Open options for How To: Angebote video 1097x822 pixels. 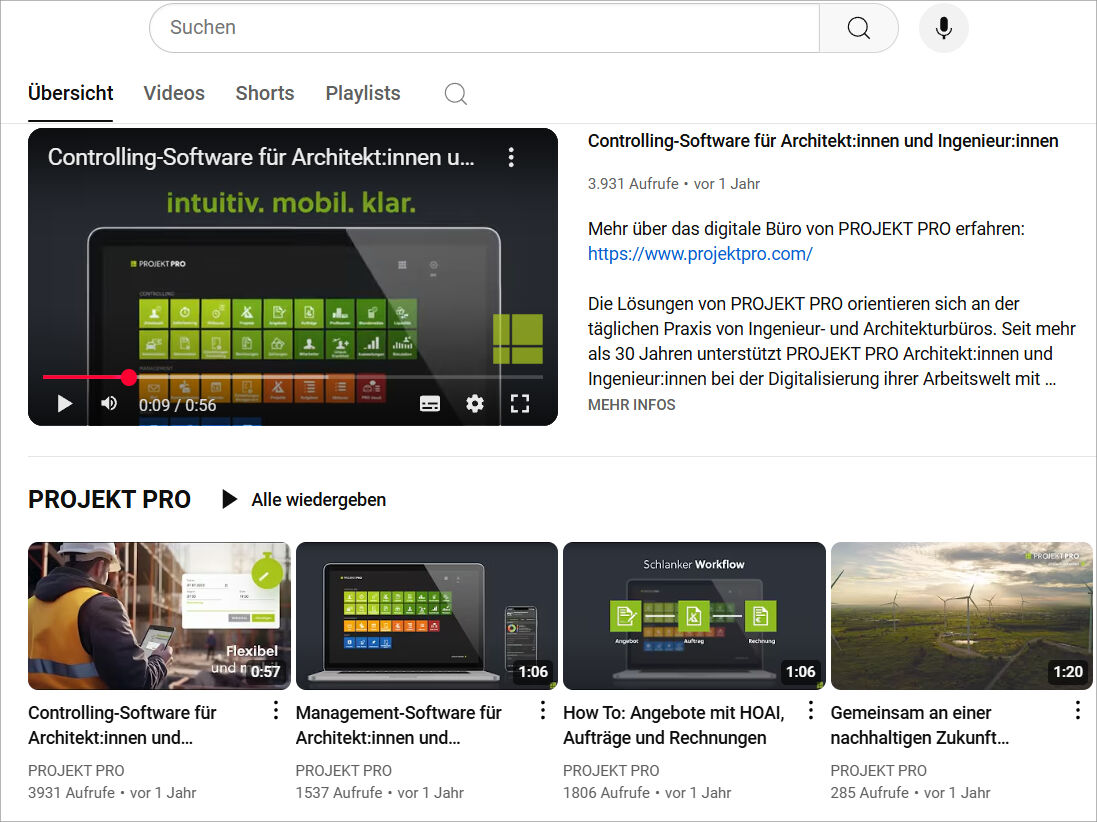pyautogui.click(x=810, y=711)
